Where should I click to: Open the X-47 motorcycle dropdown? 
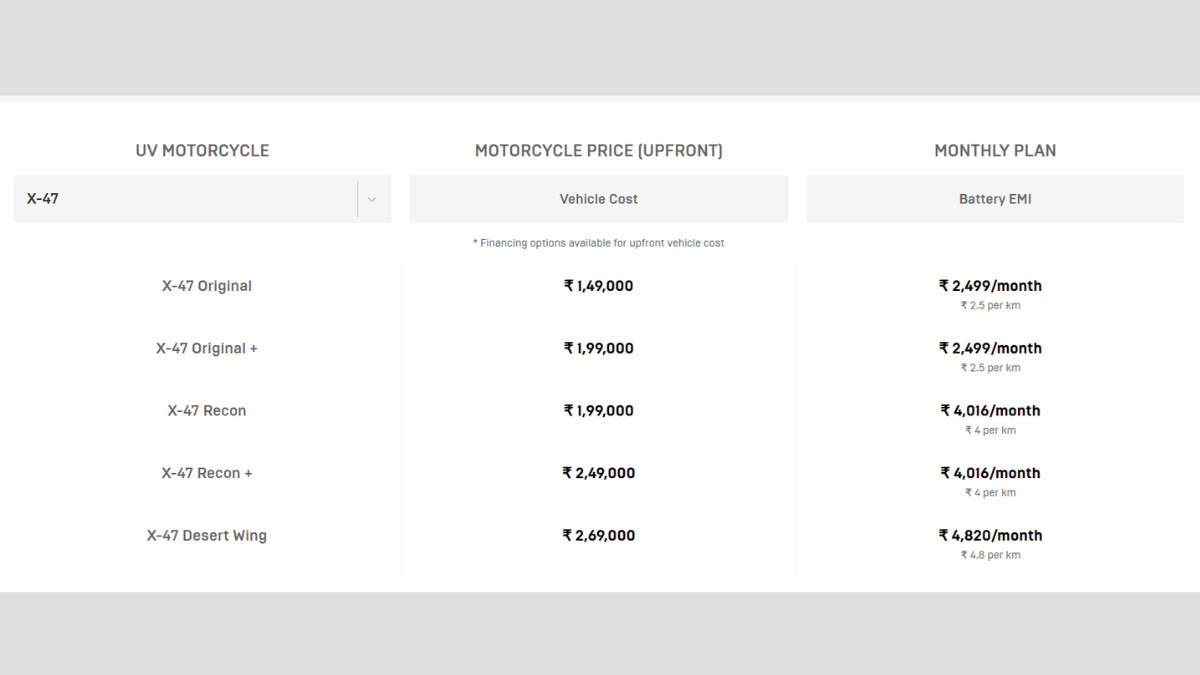point(190,199)
